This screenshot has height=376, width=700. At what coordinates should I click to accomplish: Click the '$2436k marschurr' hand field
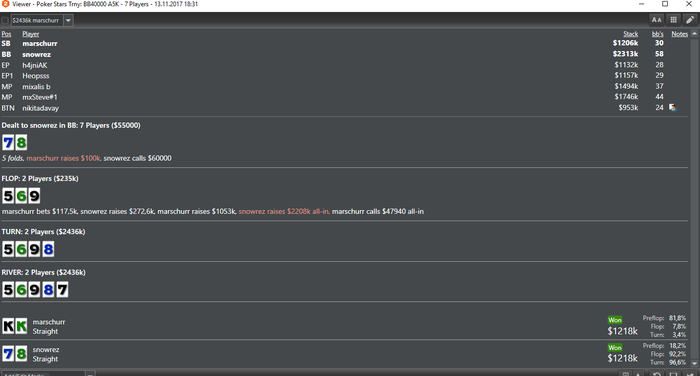click(x=37, y=20)
